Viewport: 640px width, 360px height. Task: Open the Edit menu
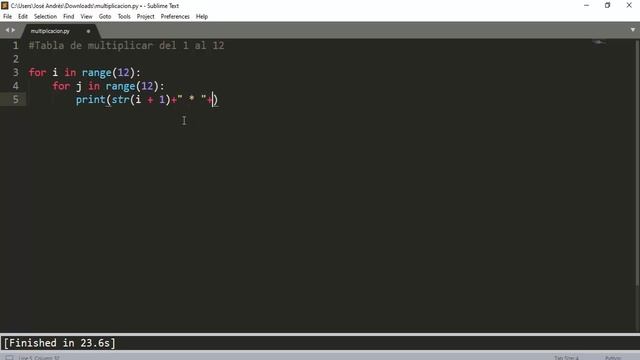click(23, 16)
